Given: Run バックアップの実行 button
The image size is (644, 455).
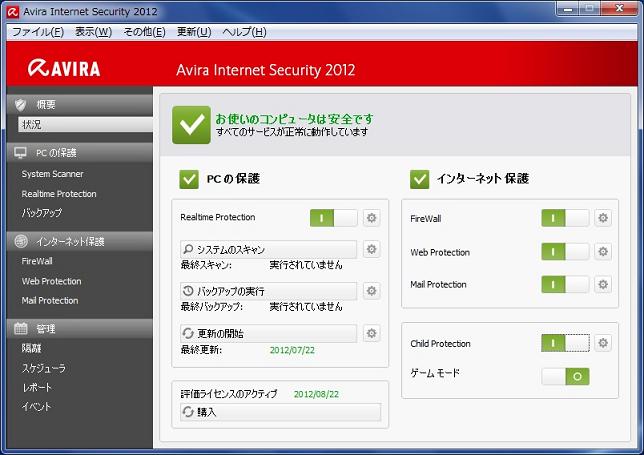Looking at the screenshot, I should (x=269, y=291).
